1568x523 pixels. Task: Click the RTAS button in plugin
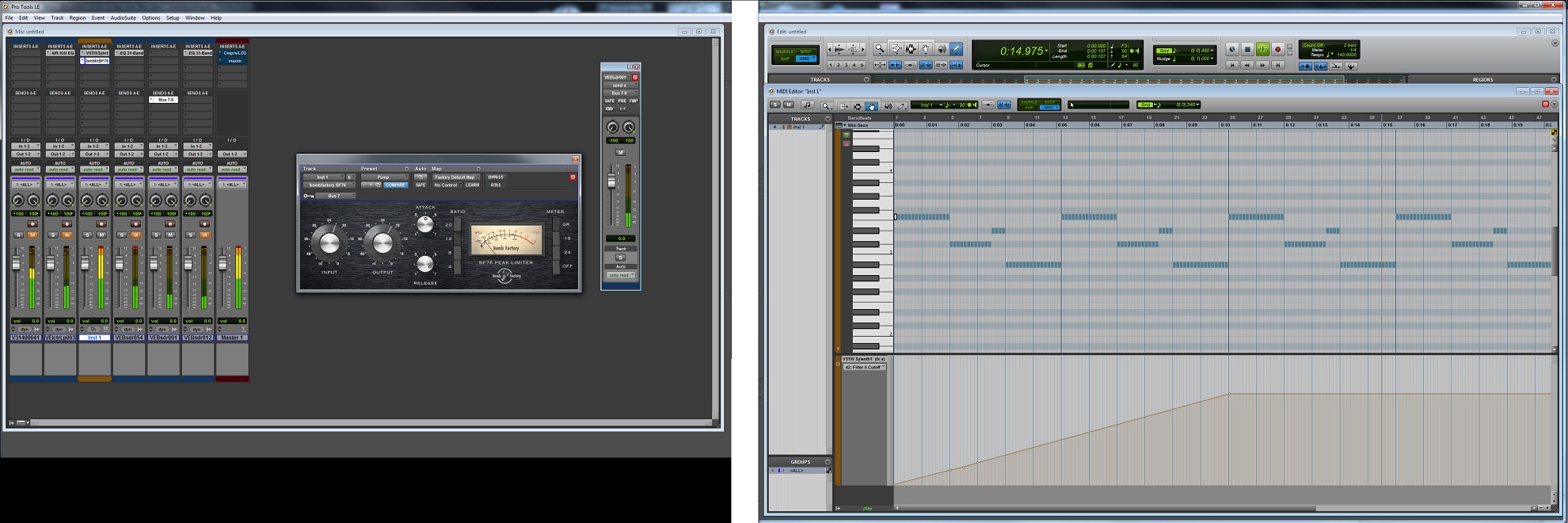[496, 185]
